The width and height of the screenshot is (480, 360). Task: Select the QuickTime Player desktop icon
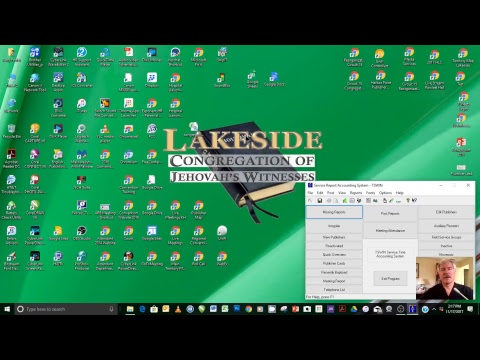click(x=105, y=57)
